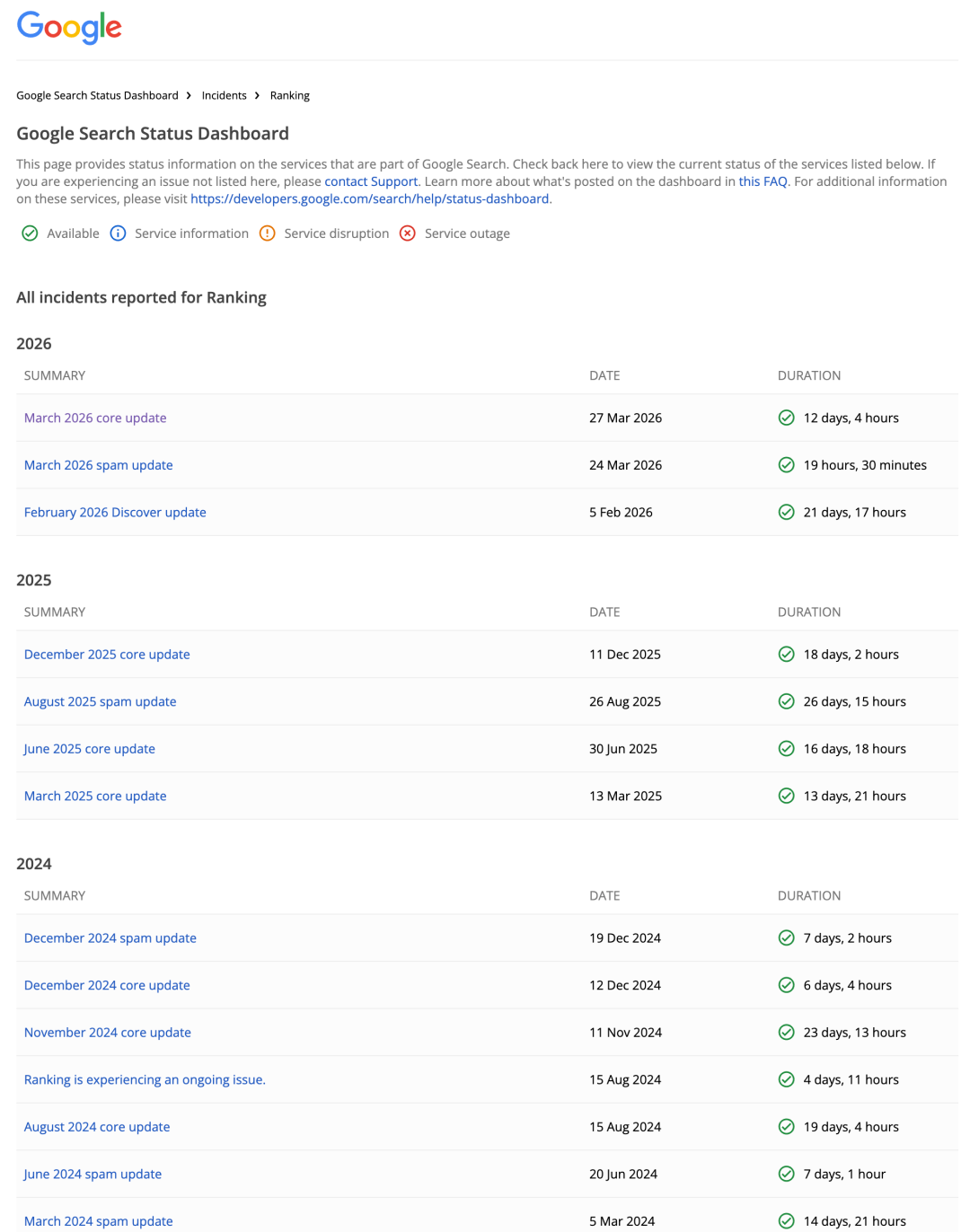Click checkmark icon beside 19 hours, 30 minutes

786,465
